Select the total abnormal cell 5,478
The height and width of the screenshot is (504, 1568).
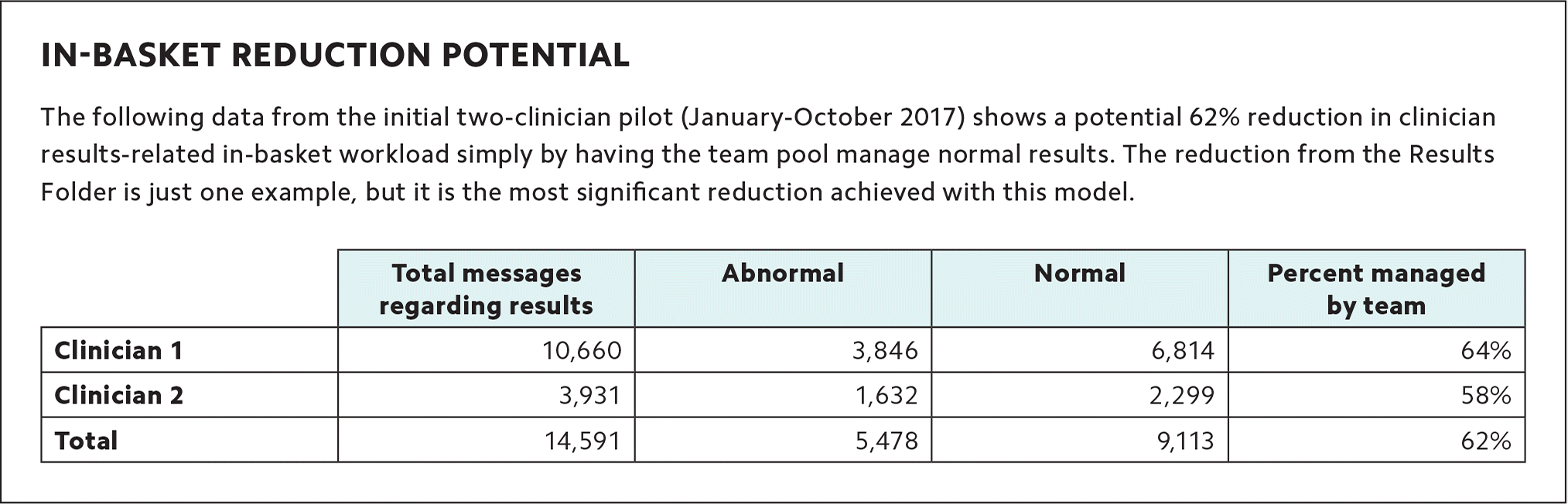885,441
